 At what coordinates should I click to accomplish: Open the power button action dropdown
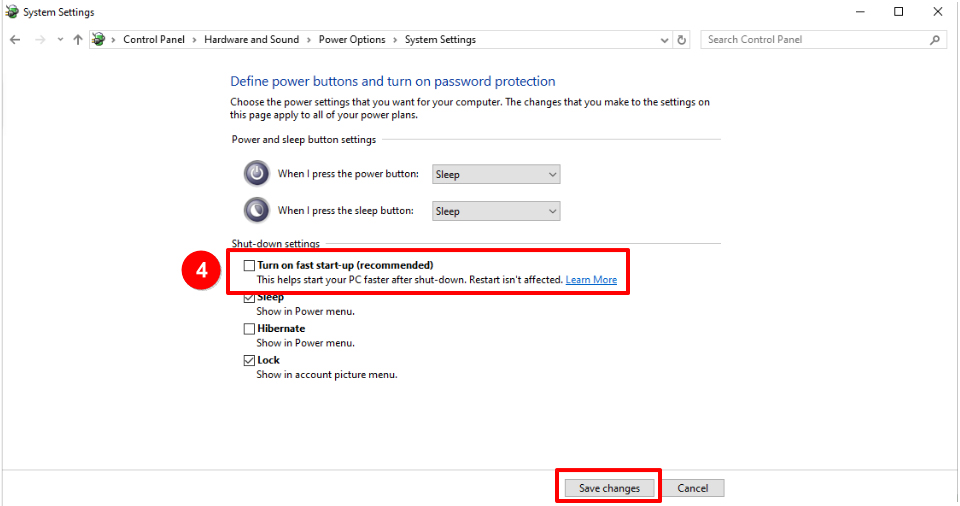[x=496, y=174]
